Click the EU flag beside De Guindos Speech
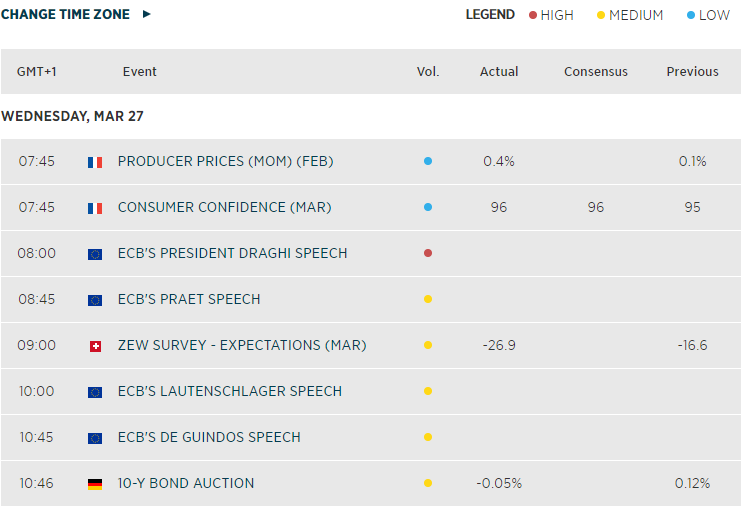Image resolution: width=741 pixels, height=507 pixels. 95,438
